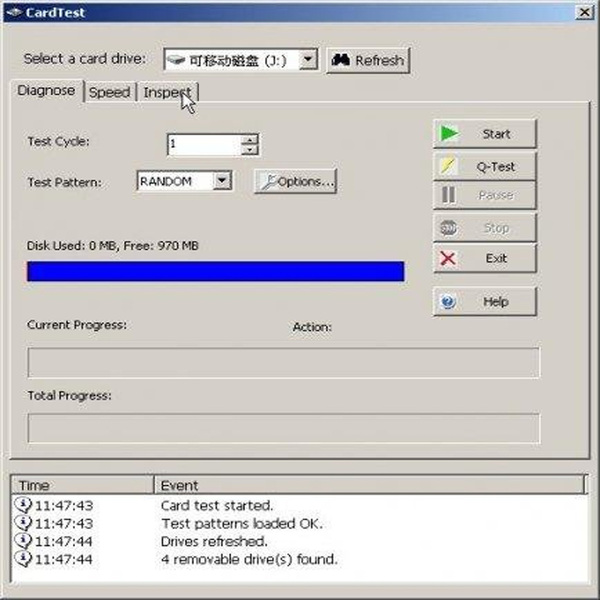Run a quick test with Q-Test
This screenshot has height=600, width=600.
tap(485, 166)
